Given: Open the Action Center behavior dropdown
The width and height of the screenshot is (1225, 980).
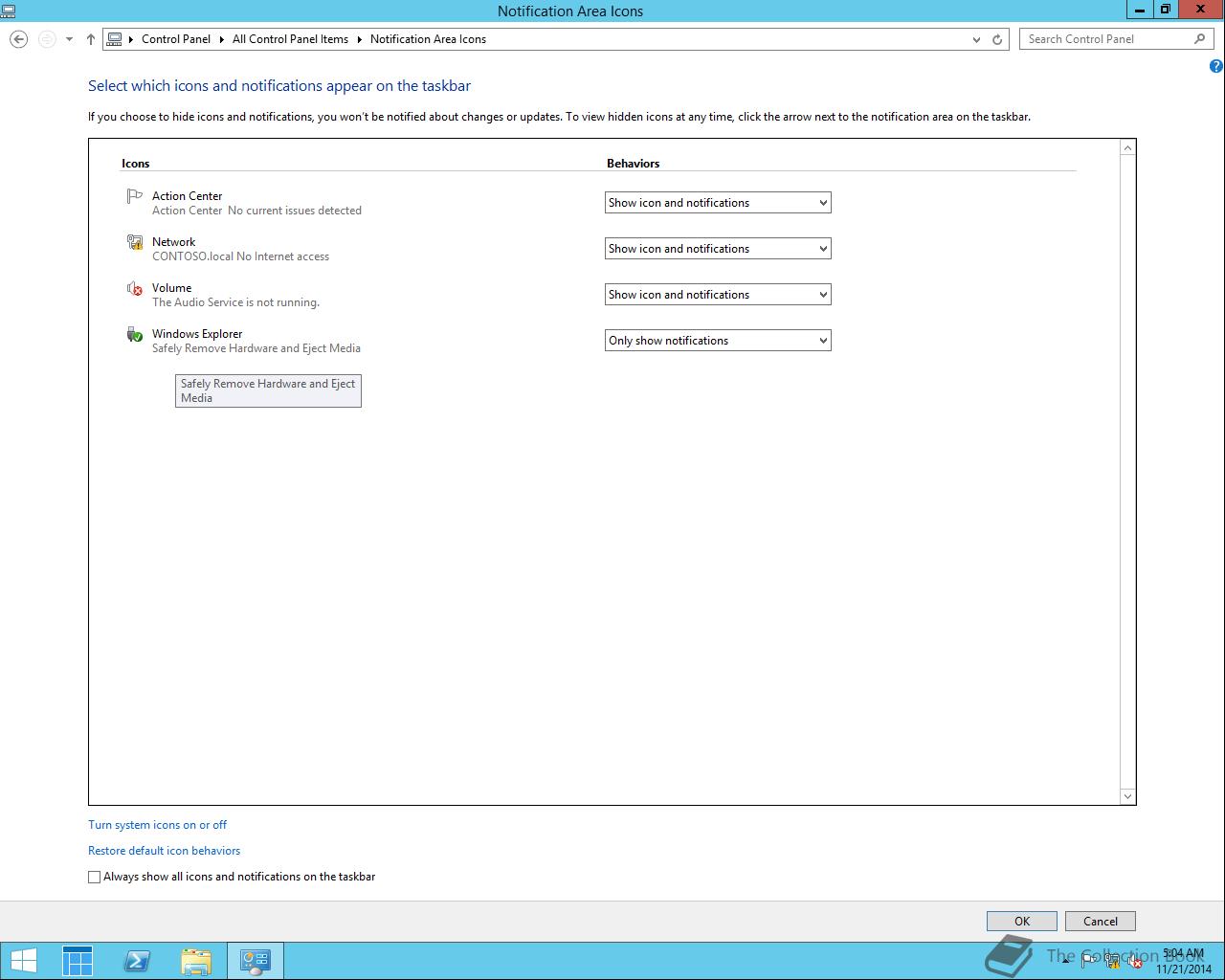Looking at the screenshot, I should tap(718, 203).
